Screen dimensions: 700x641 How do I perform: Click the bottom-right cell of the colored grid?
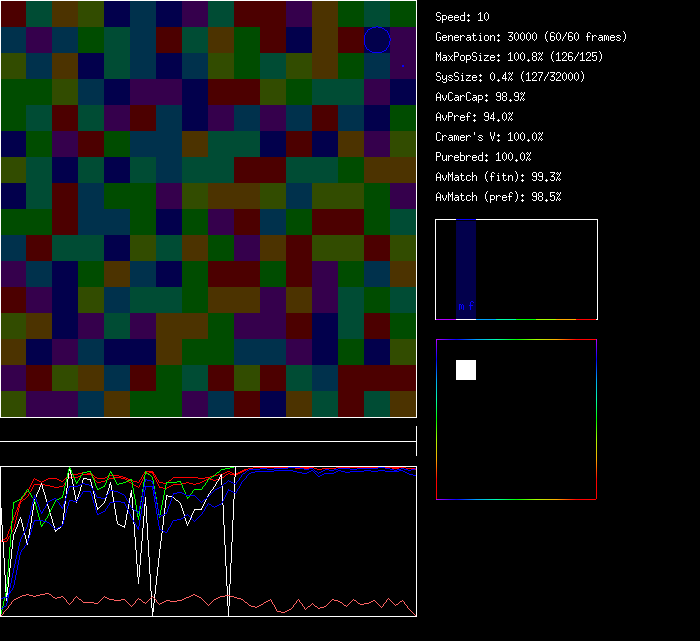click(x=403, y=404)
